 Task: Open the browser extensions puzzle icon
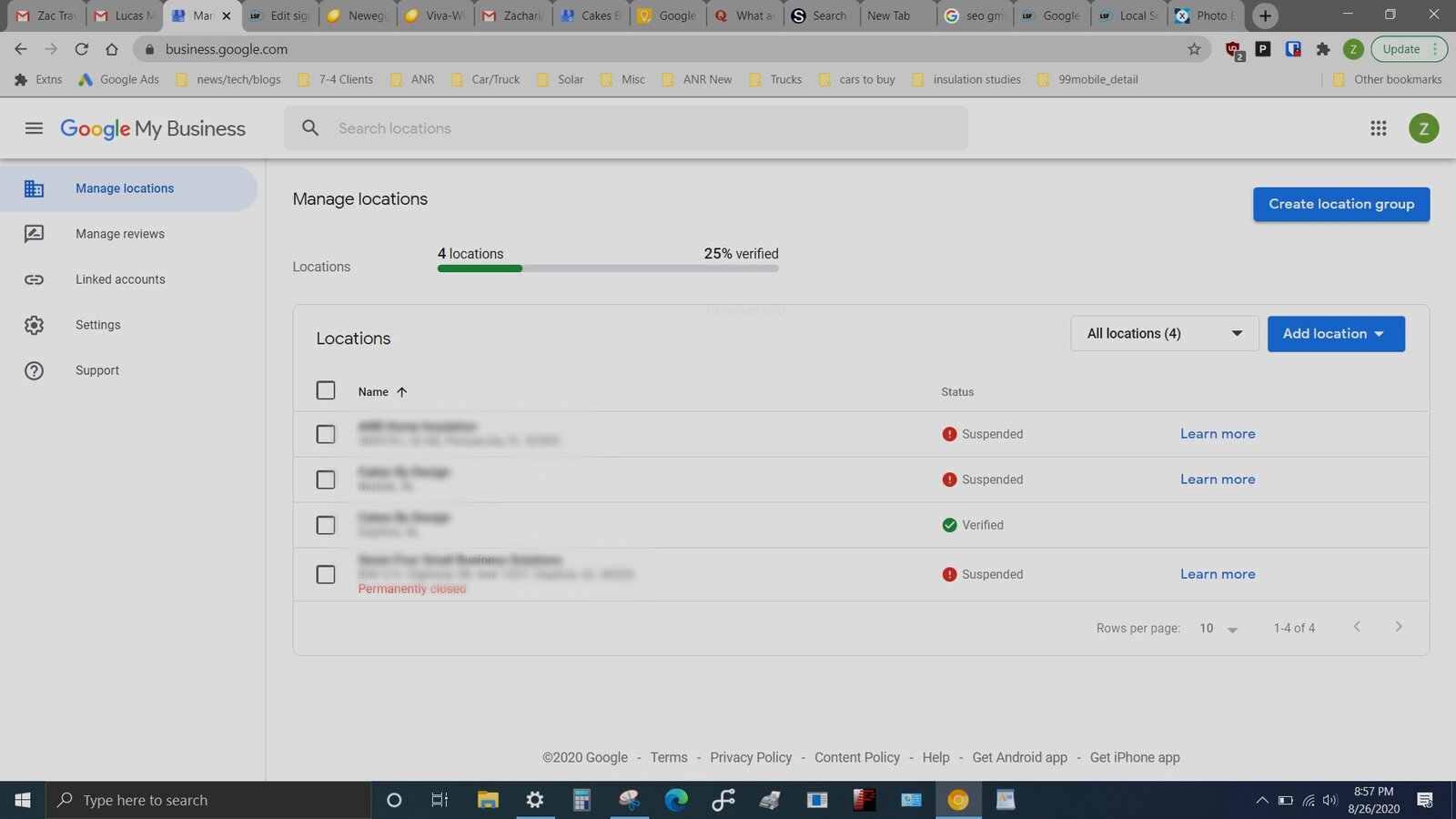point(1323,49)
